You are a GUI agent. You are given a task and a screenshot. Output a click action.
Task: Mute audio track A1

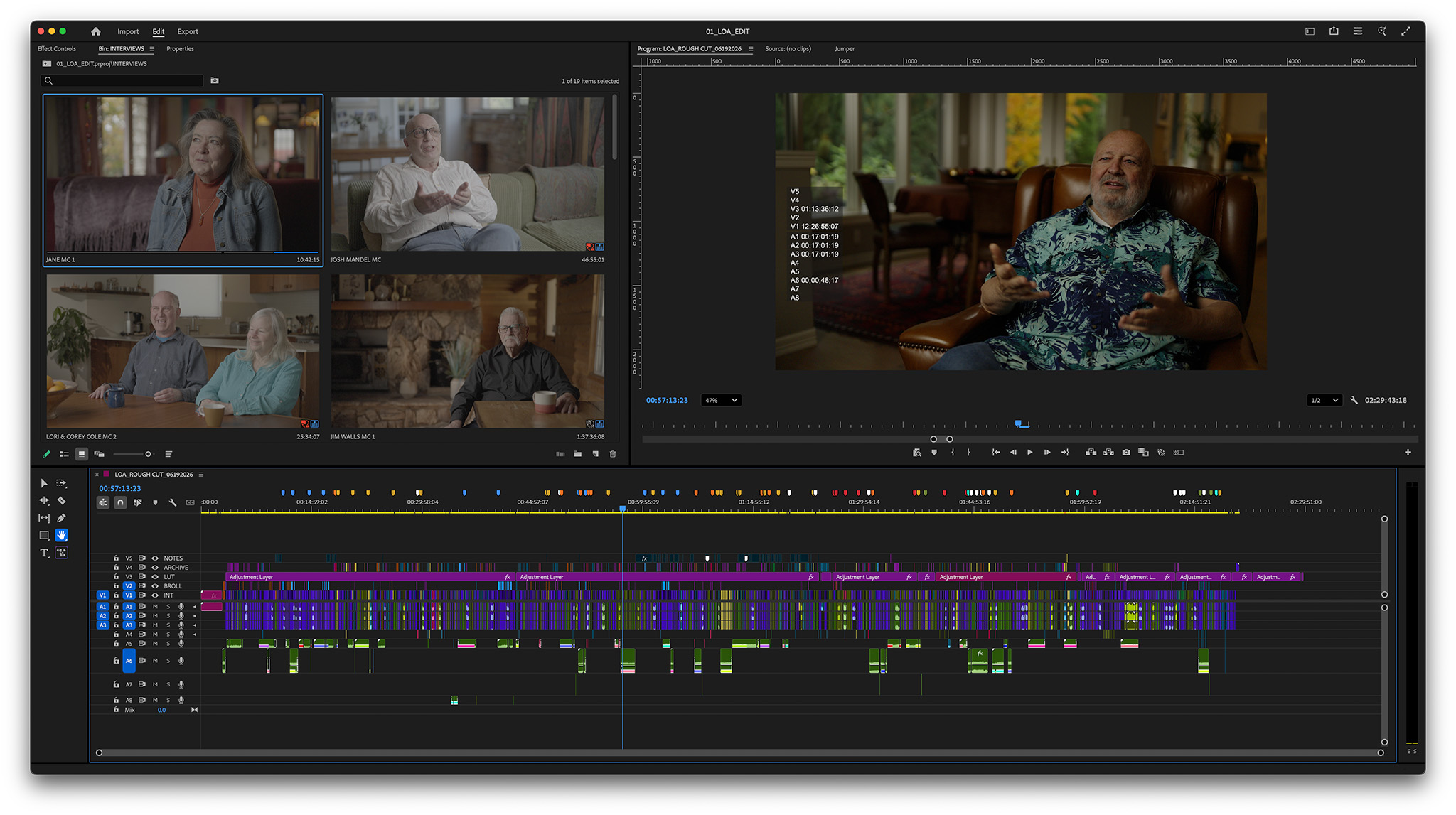pyautogui.click(x=155, y=607)
